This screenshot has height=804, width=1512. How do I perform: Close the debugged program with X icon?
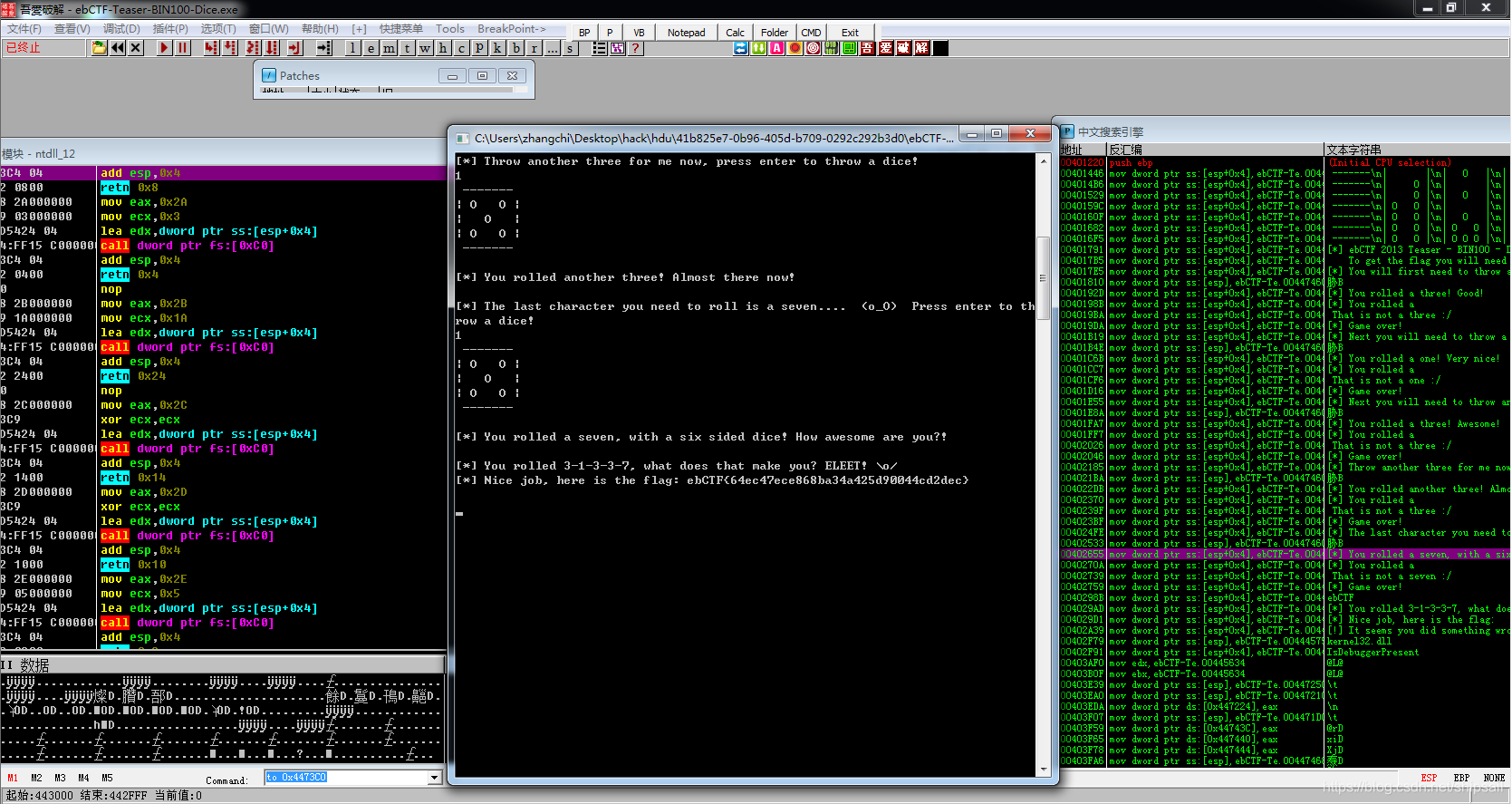(x=136, y=48)
